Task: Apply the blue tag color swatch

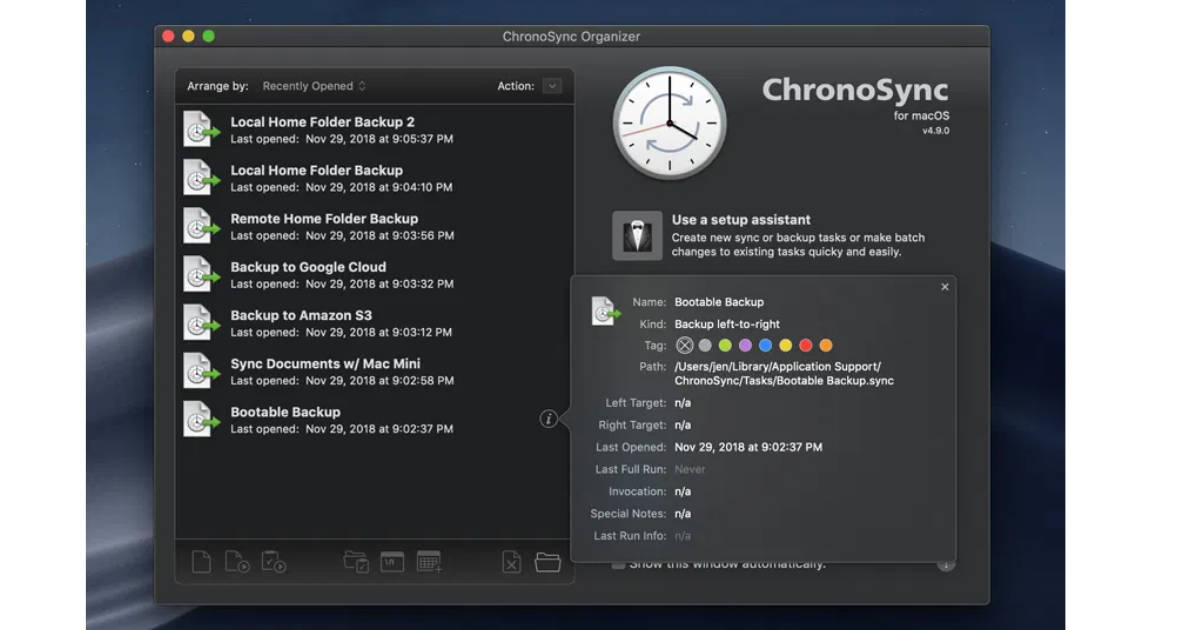Action: click(x=764, y=345)
